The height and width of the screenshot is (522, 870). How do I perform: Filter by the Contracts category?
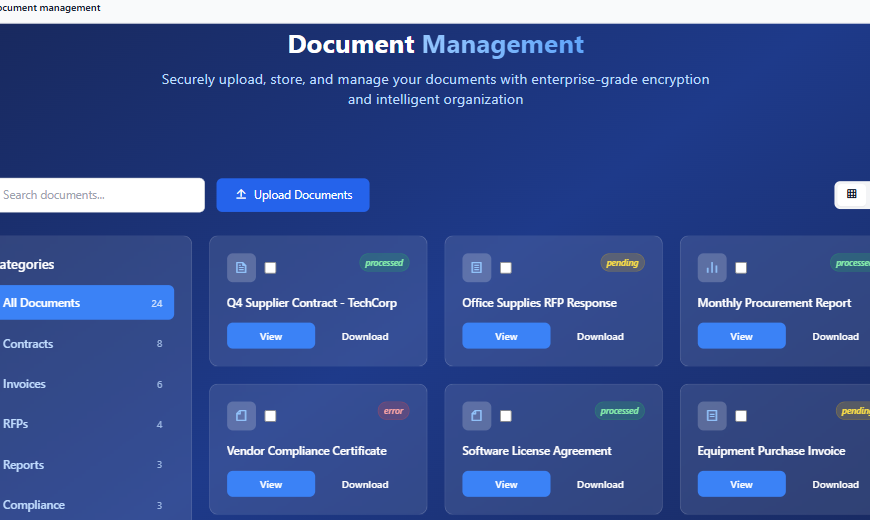[x=80, y=344]
